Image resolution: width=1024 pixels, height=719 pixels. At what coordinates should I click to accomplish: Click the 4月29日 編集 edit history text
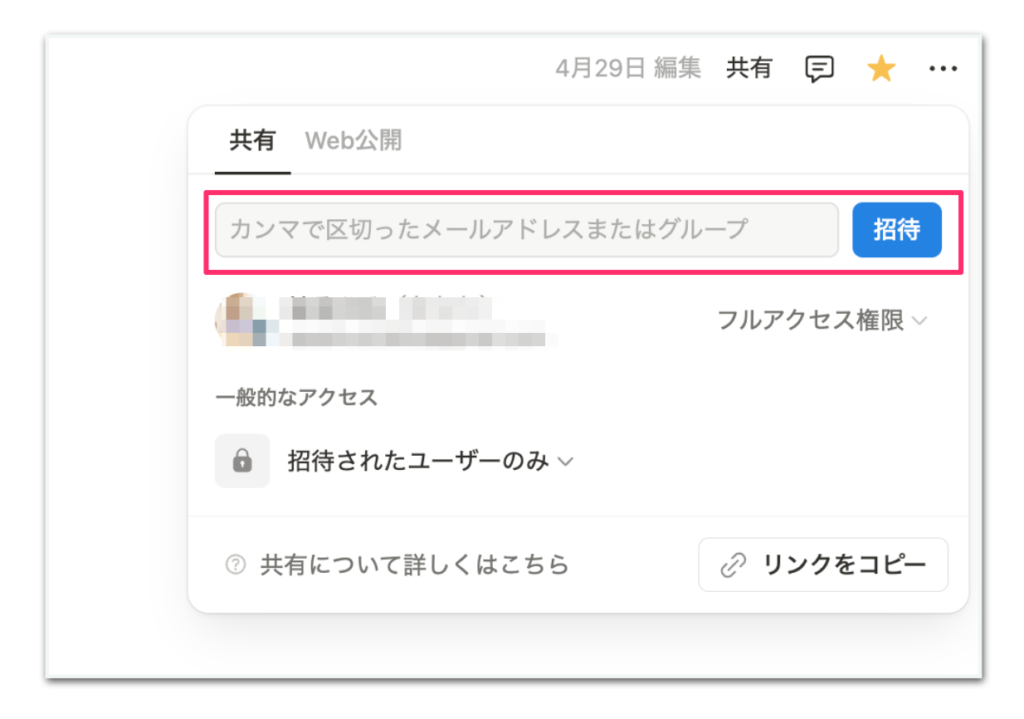pyautogui.click(x=628, y=68)
